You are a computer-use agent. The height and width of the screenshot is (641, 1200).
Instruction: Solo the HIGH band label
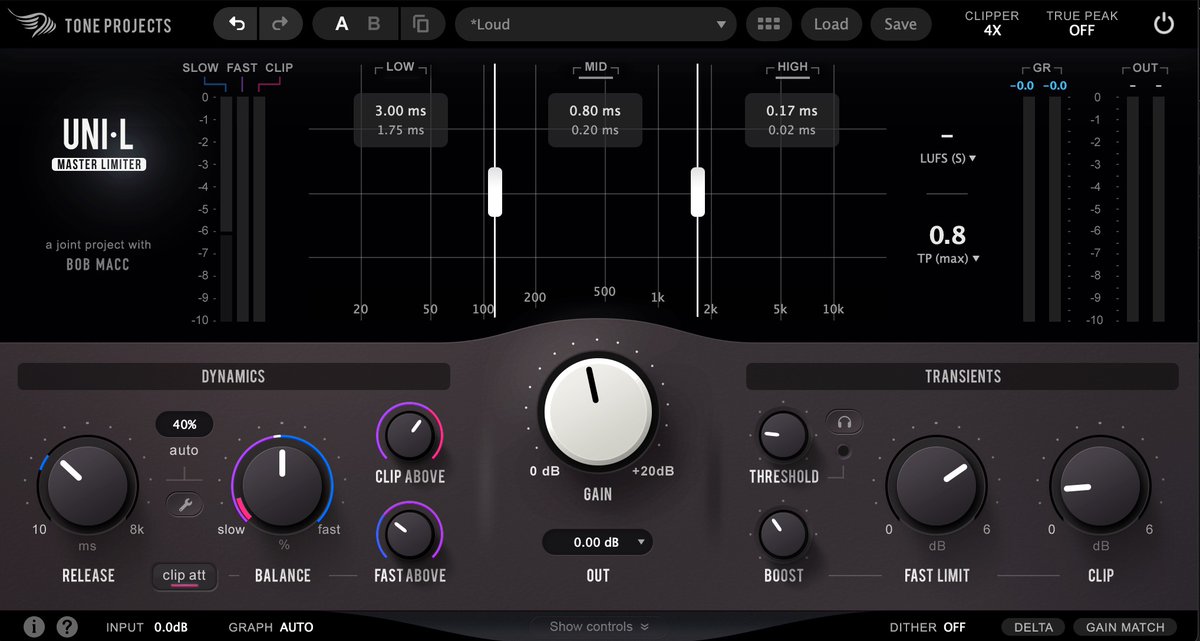coord(792,67)
